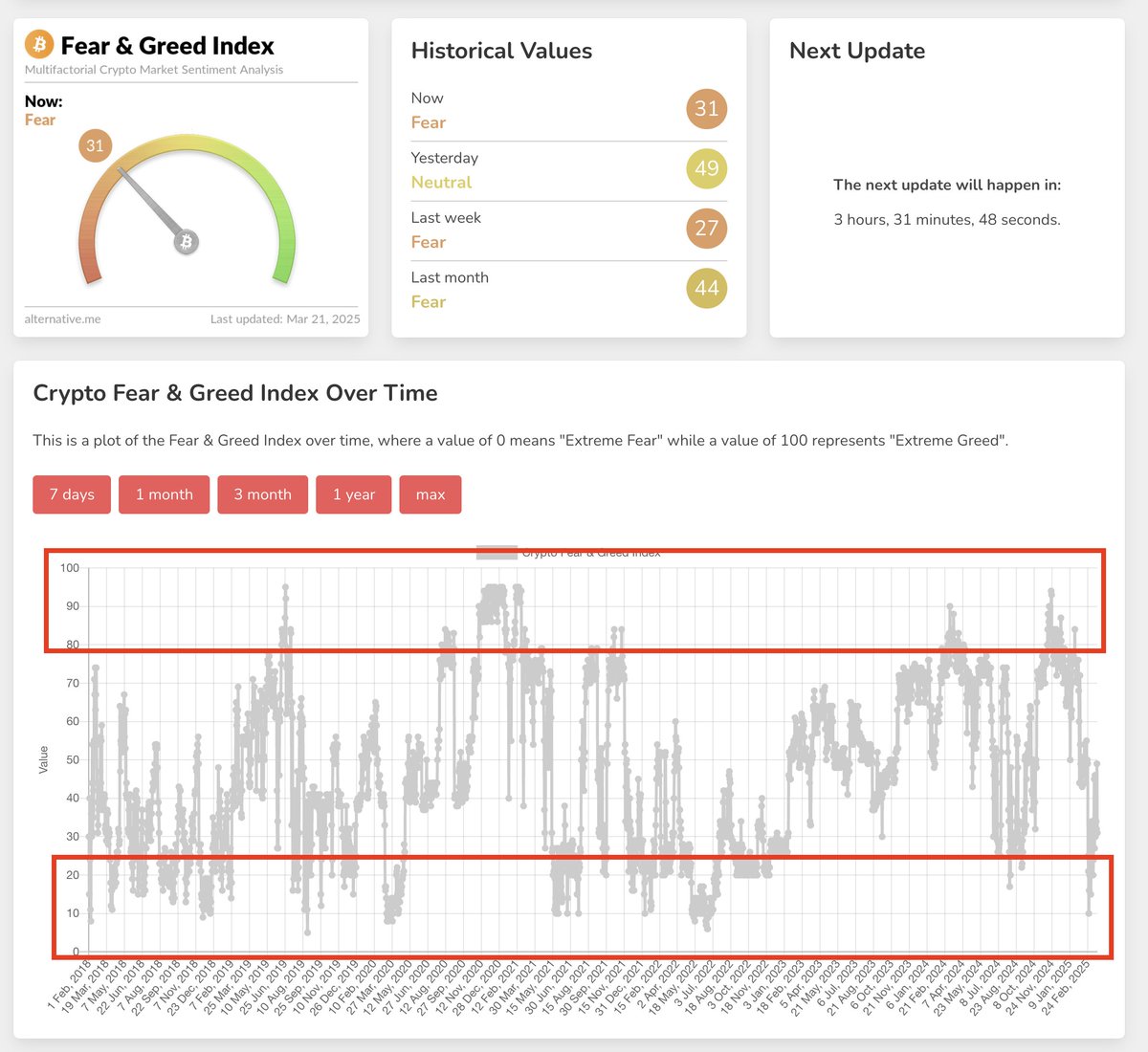Click the 'Last week' row label

click(446, 218)
